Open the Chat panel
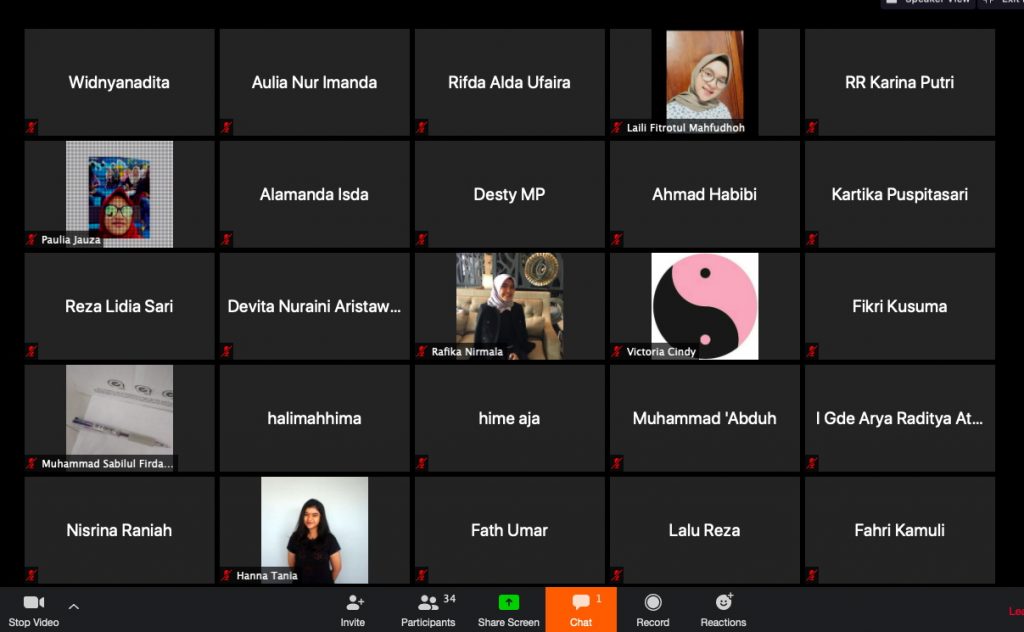This screenshot has width=1024, height=632. tap(580, 603)
